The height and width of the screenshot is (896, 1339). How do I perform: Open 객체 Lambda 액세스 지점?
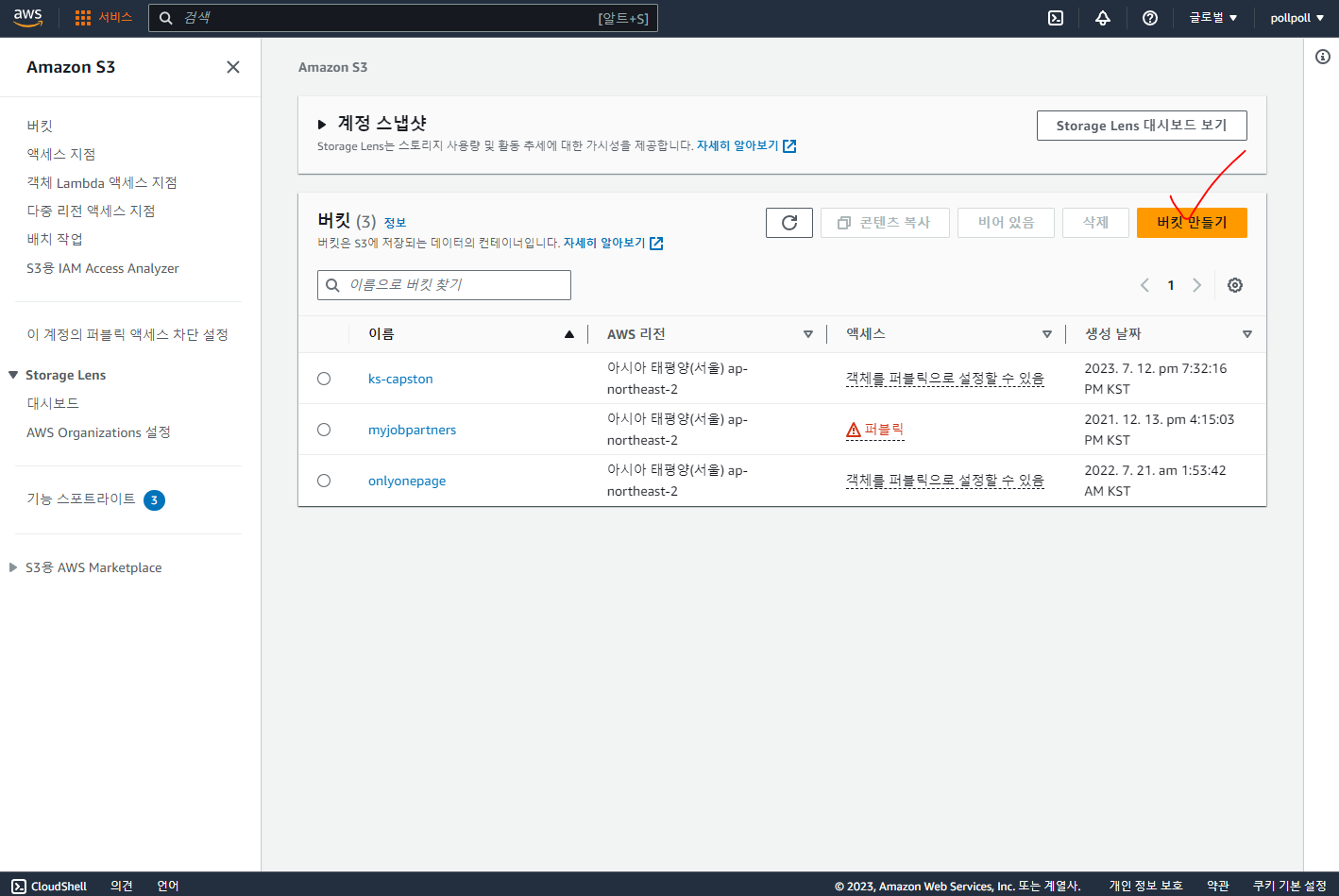102,182
